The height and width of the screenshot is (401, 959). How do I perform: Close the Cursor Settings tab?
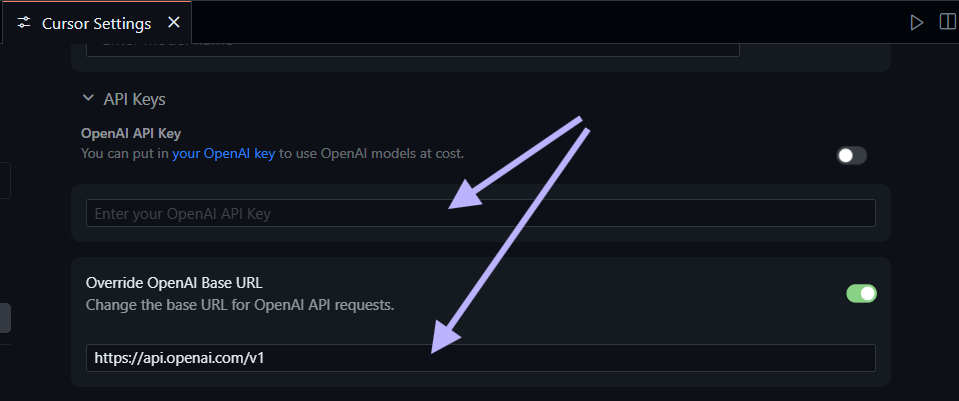click(x=174, y=22)
